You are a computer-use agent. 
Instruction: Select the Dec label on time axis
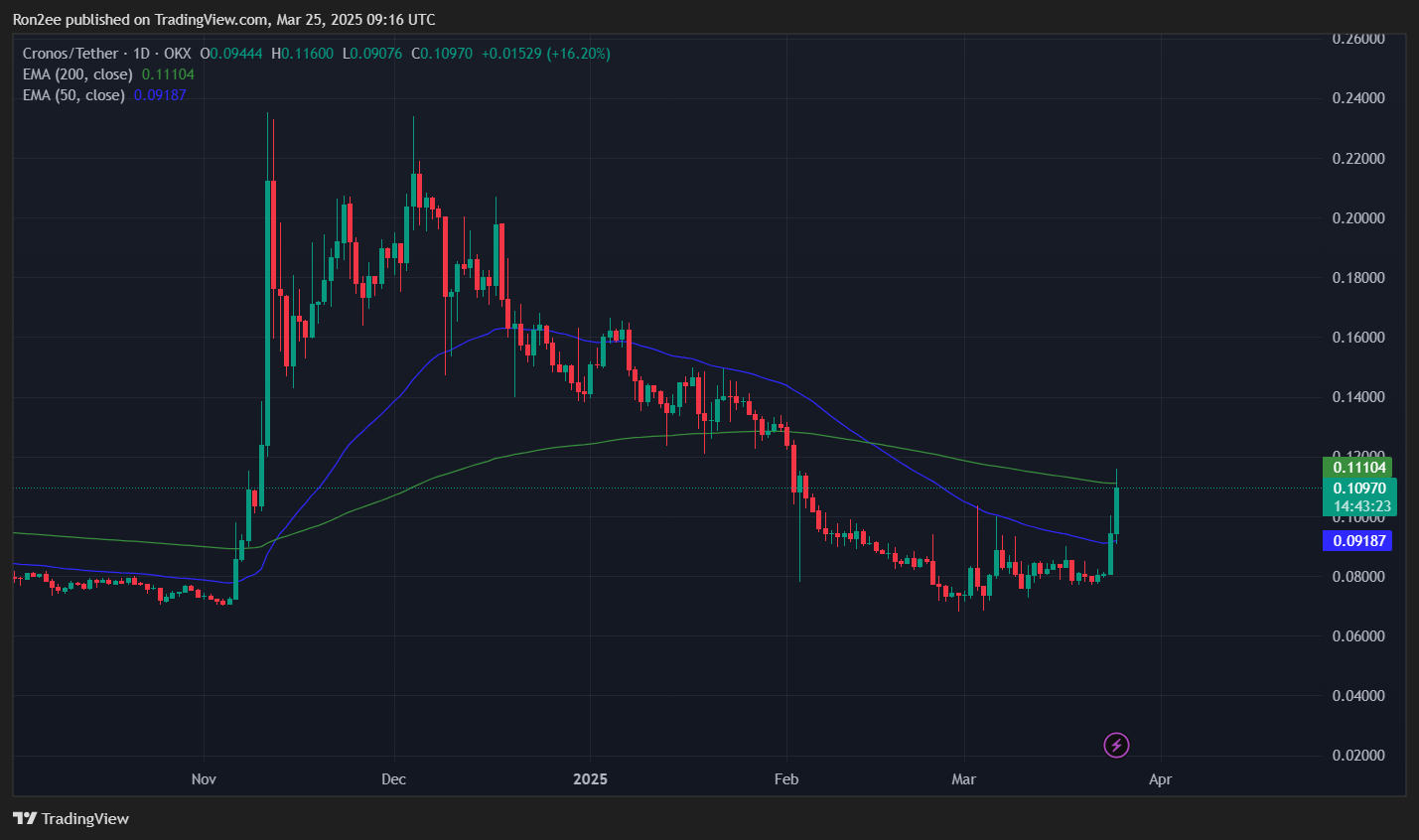point(393,779)
